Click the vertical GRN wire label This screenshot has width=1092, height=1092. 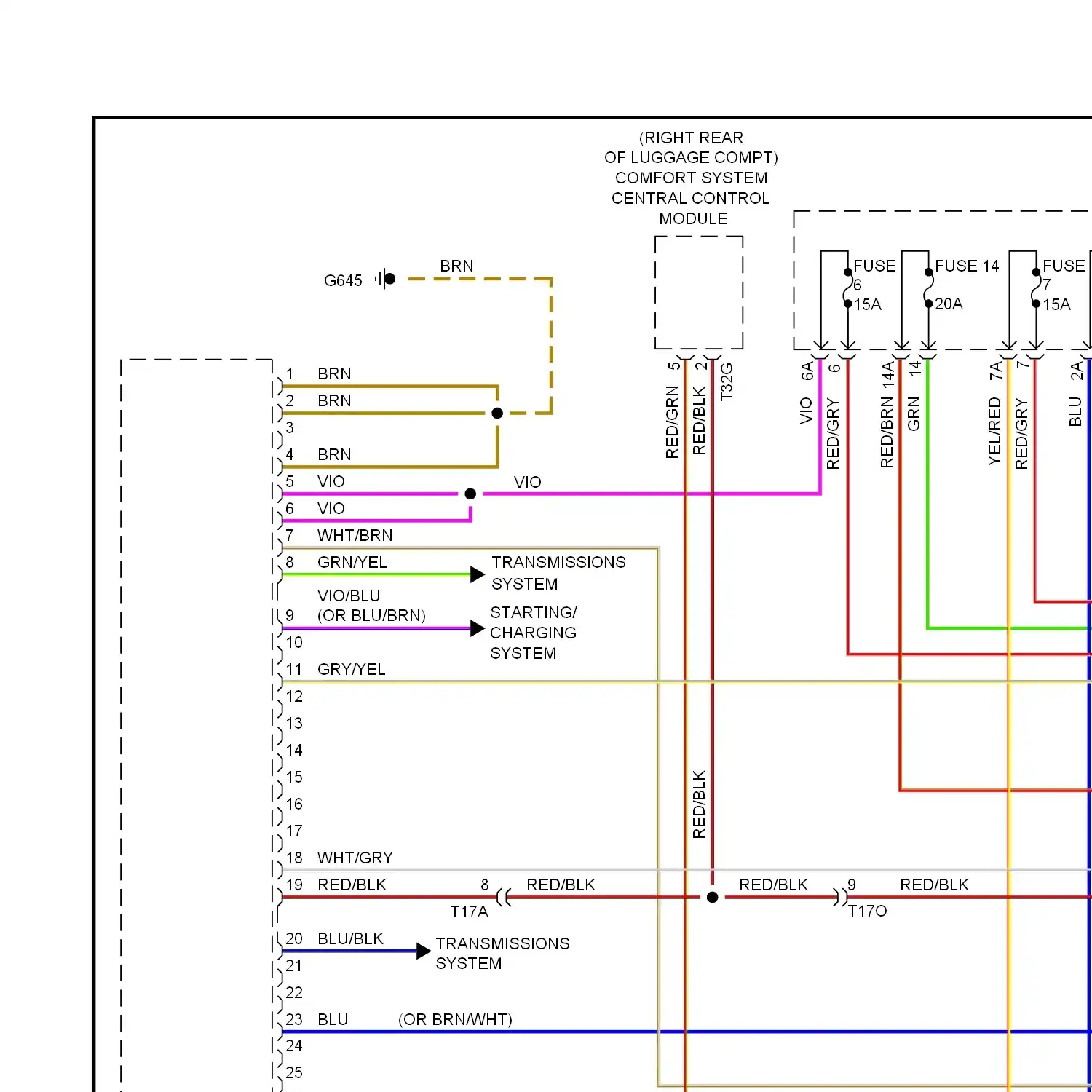point(914,414)
